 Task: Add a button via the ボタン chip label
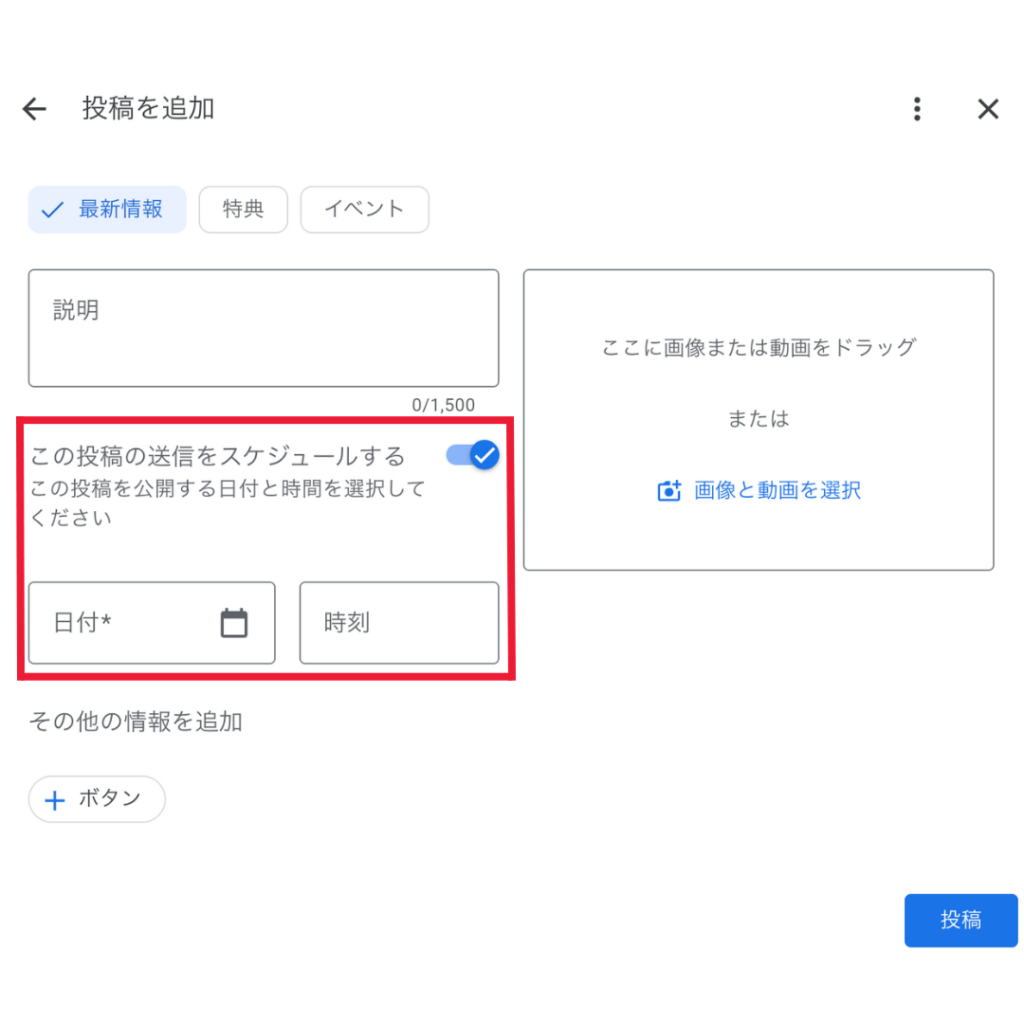pos(110,799)
